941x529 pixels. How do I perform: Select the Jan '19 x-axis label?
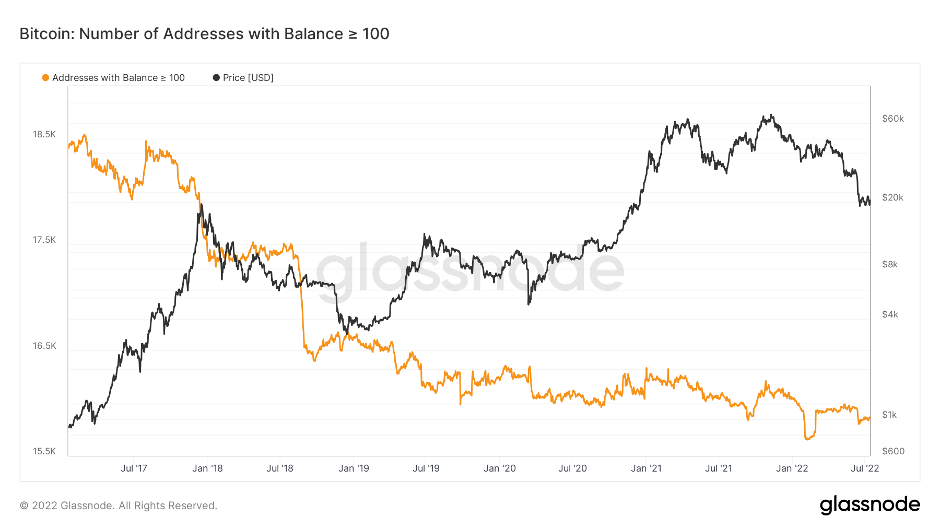pyautogui.click(x=354, y=467)
